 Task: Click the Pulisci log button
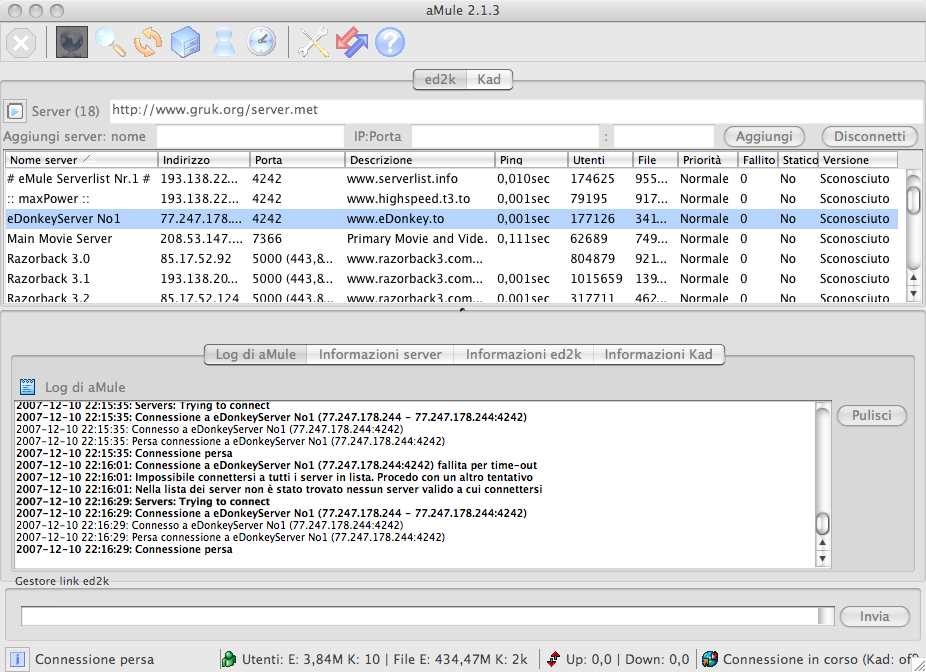(872, 415)
